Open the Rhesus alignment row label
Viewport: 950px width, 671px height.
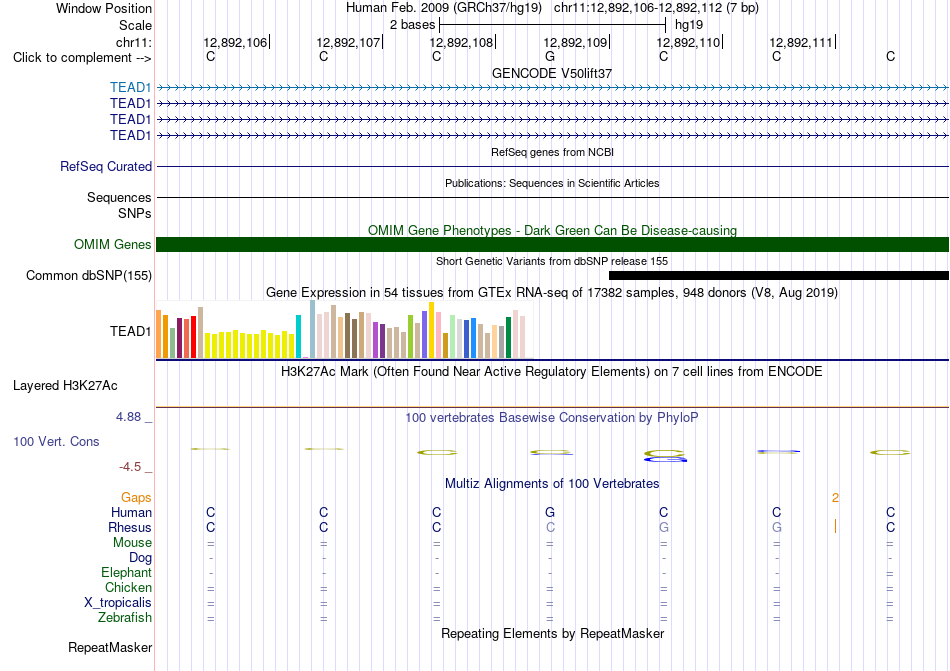(130, 527)
